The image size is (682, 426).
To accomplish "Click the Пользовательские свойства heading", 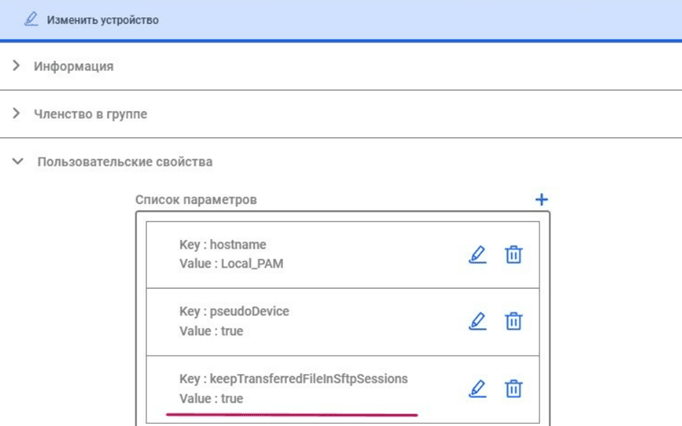I will point(125,162).
